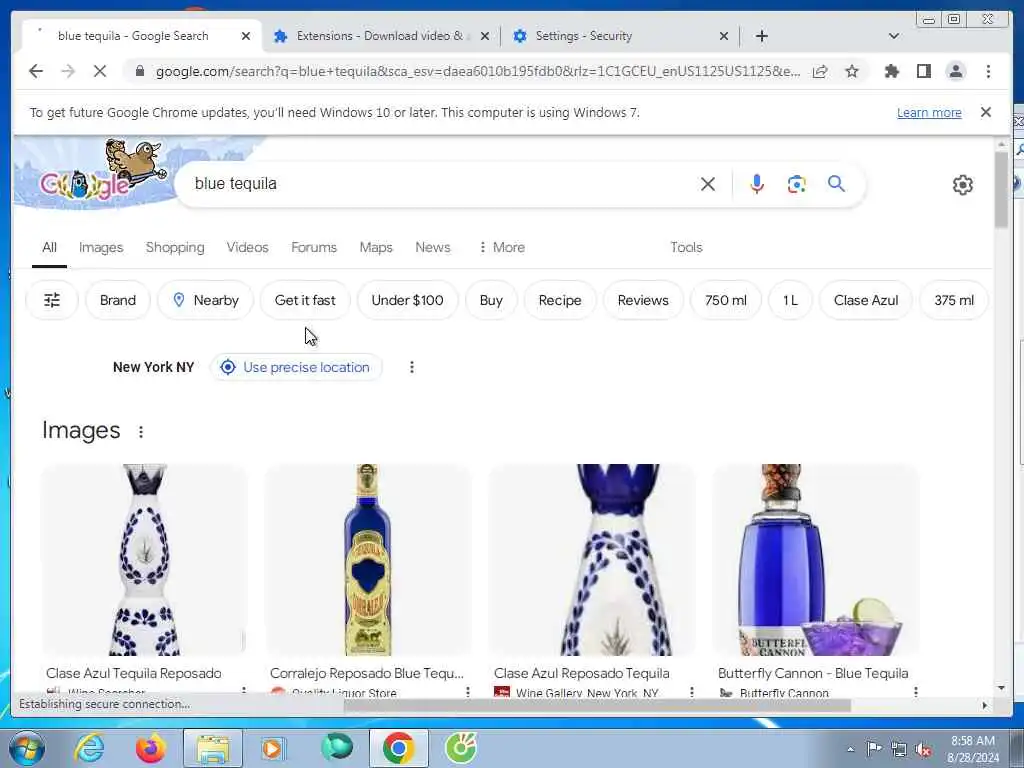This screenshot has height=768, width=1024.
Task: Go back with the browser back arrow
Action: click(x=36, y=71)
